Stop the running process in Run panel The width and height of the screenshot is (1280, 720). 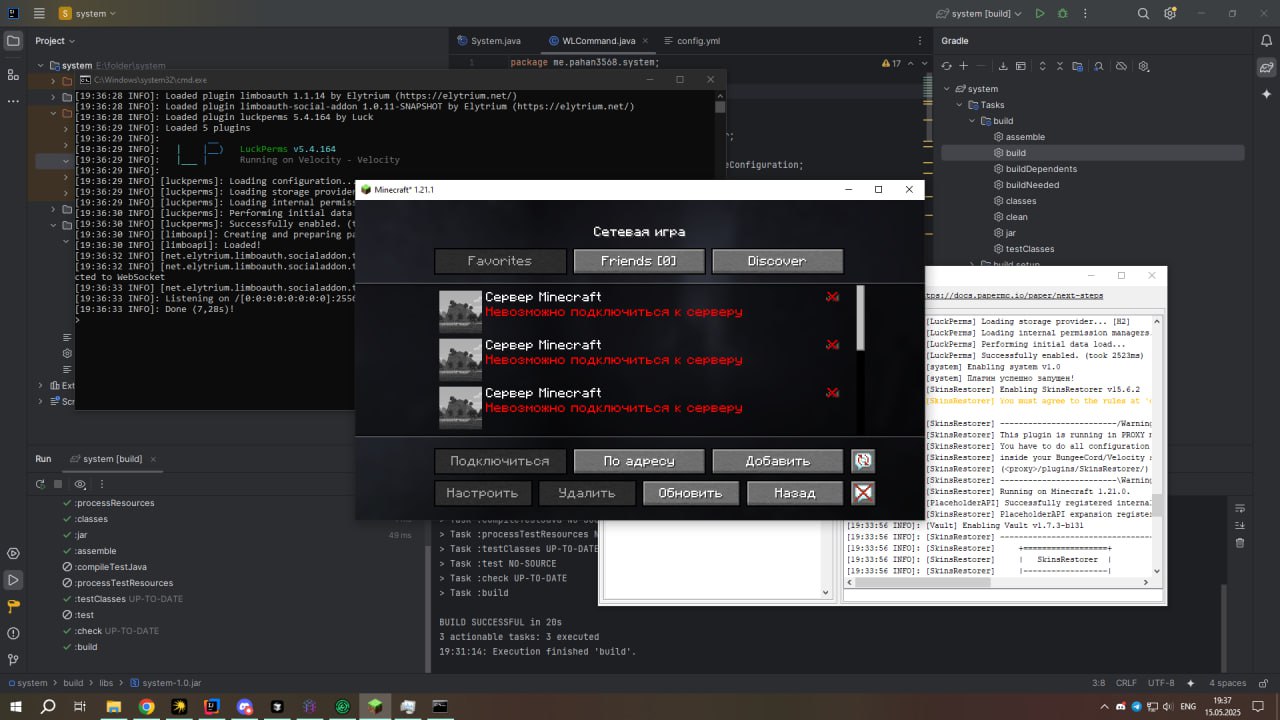[x=58, y=484]
